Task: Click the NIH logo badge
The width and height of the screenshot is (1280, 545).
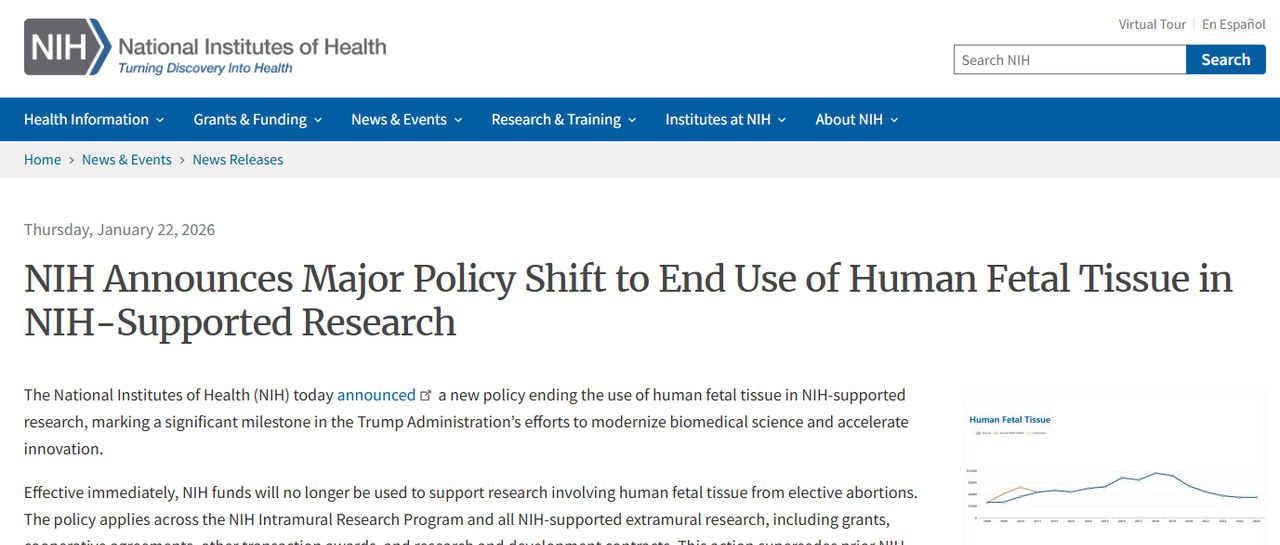Action: (66, 47)
